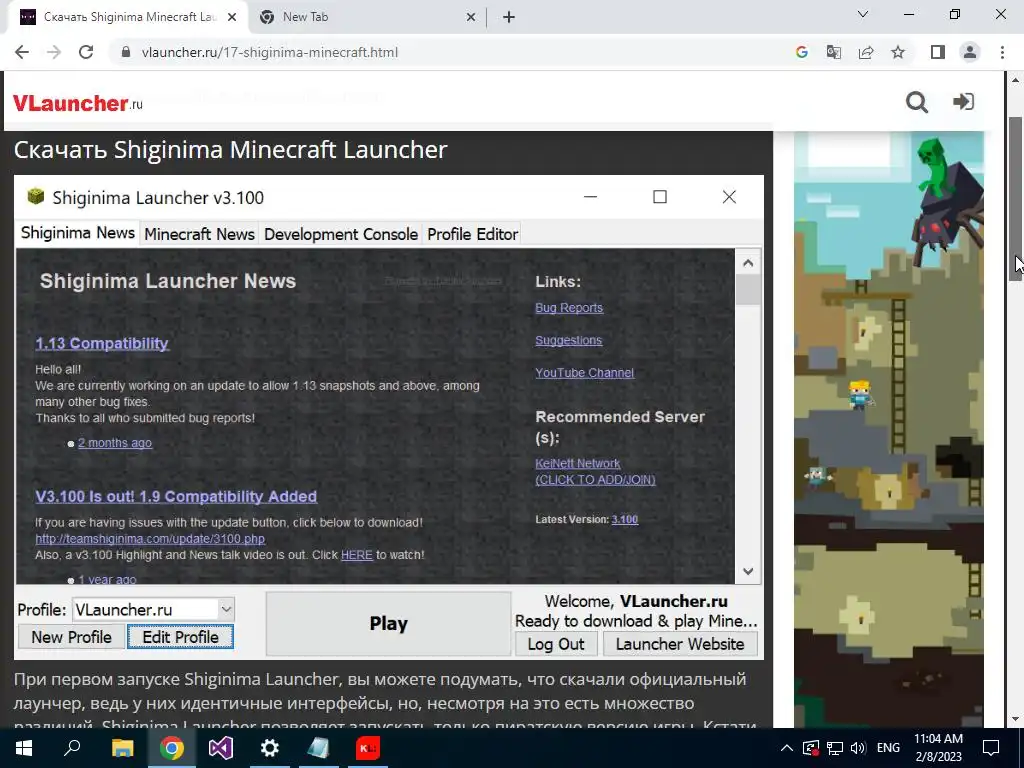
Task: Close the New Tab tab
Action: point(471,18)
